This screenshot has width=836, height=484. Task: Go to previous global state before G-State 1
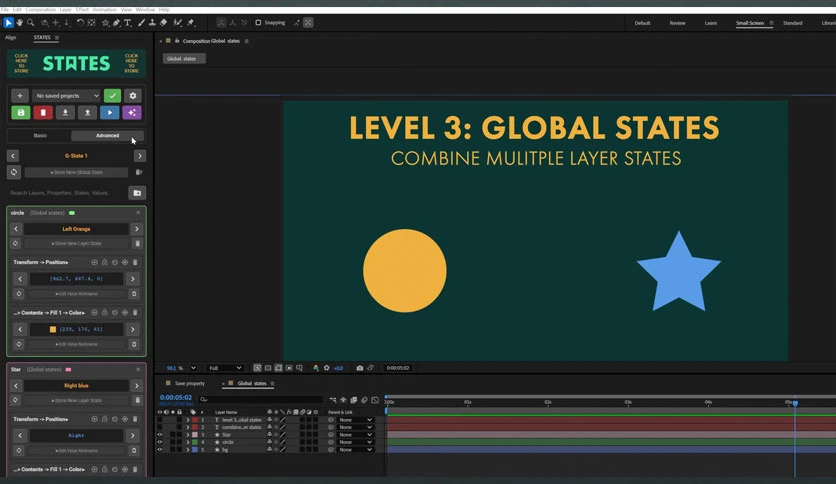tap(13, 156)
